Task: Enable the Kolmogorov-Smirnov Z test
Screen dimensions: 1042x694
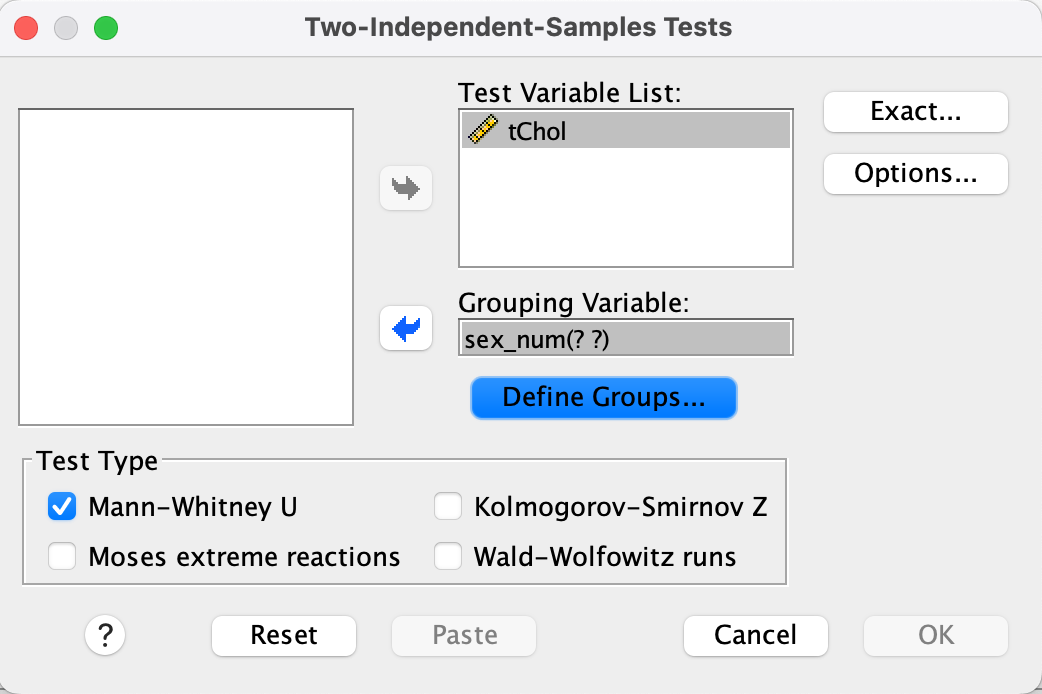Action: tap(447, 507)
